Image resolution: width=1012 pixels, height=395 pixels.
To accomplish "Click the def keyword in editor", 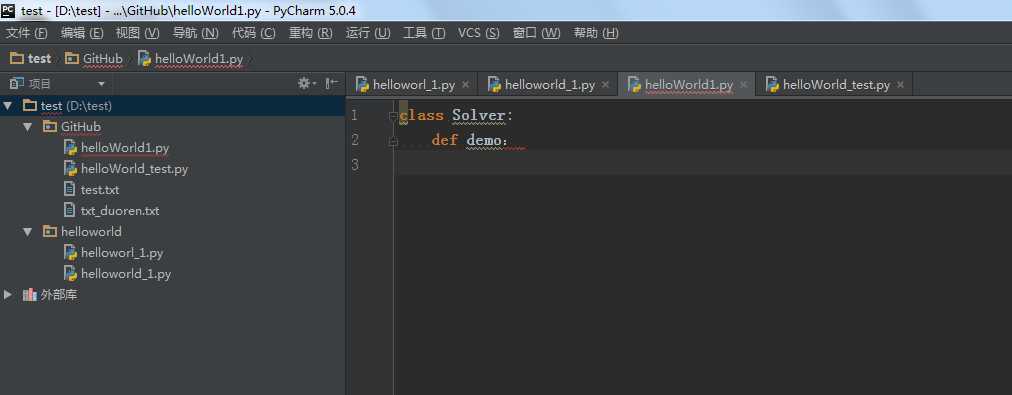I will [445, 140].
